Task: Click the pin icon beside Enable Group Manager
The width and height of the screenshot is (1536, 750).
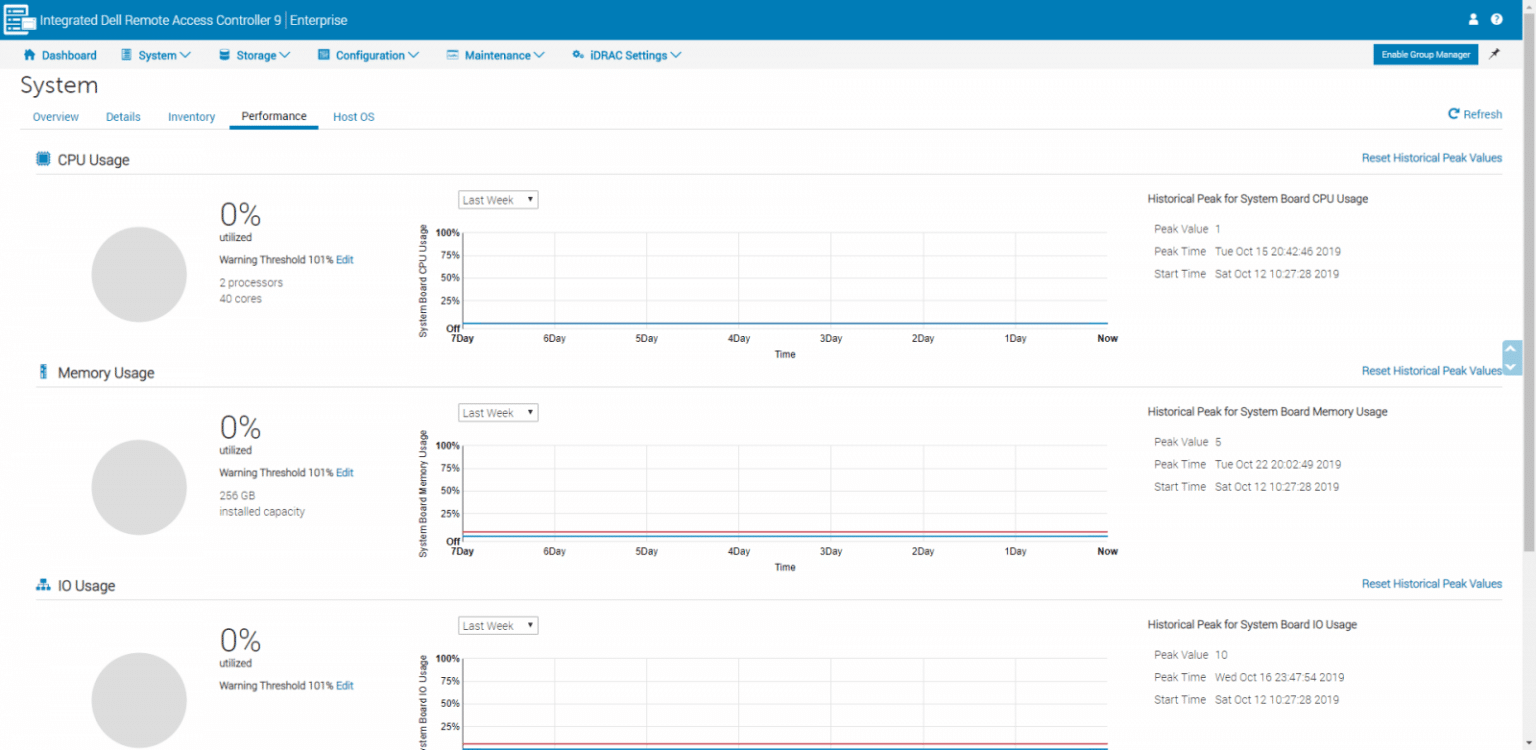Action: (x=1494, y=54)
